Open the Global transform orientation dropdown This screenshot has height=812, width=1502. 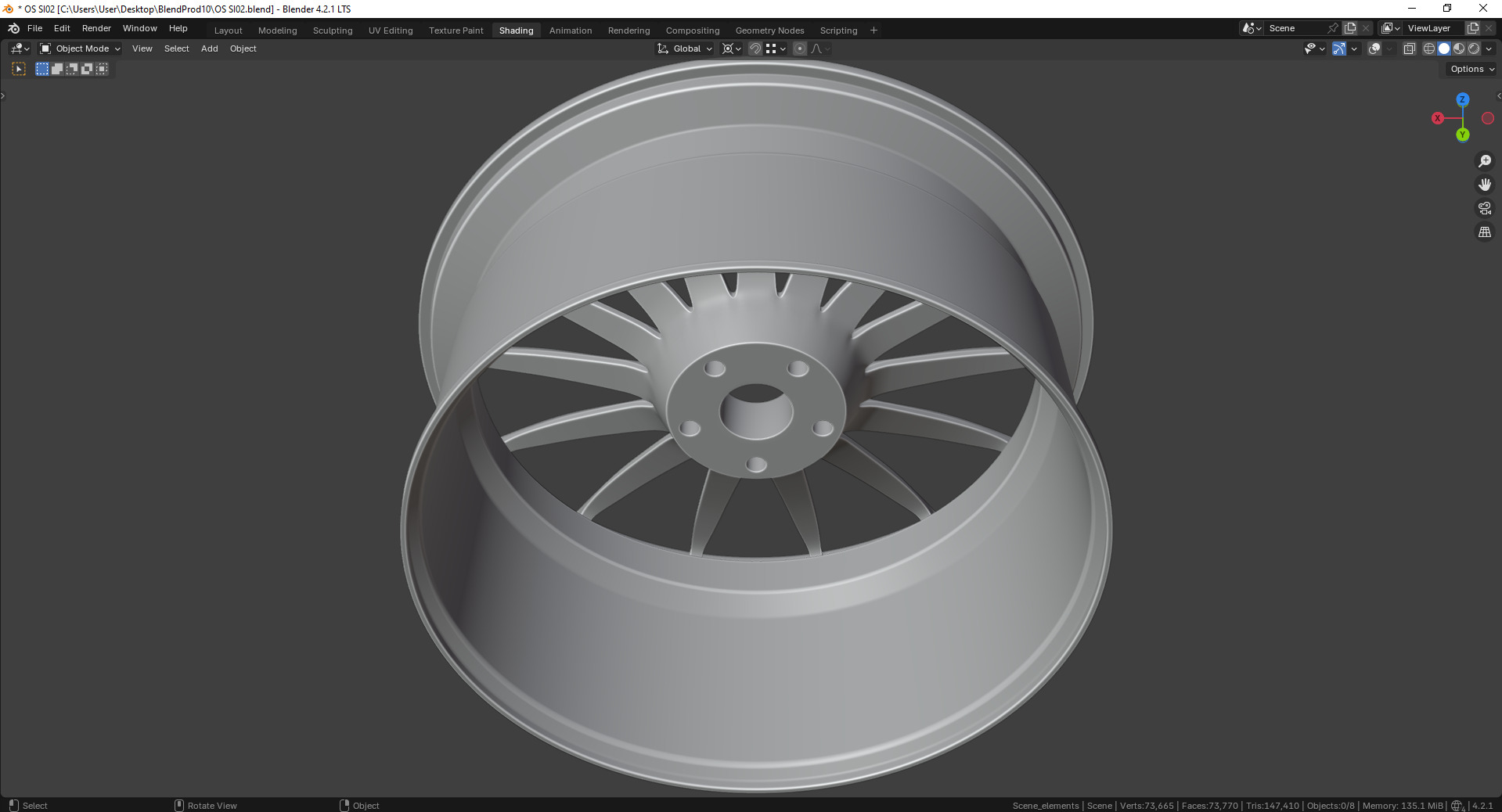tap(685, 49)
